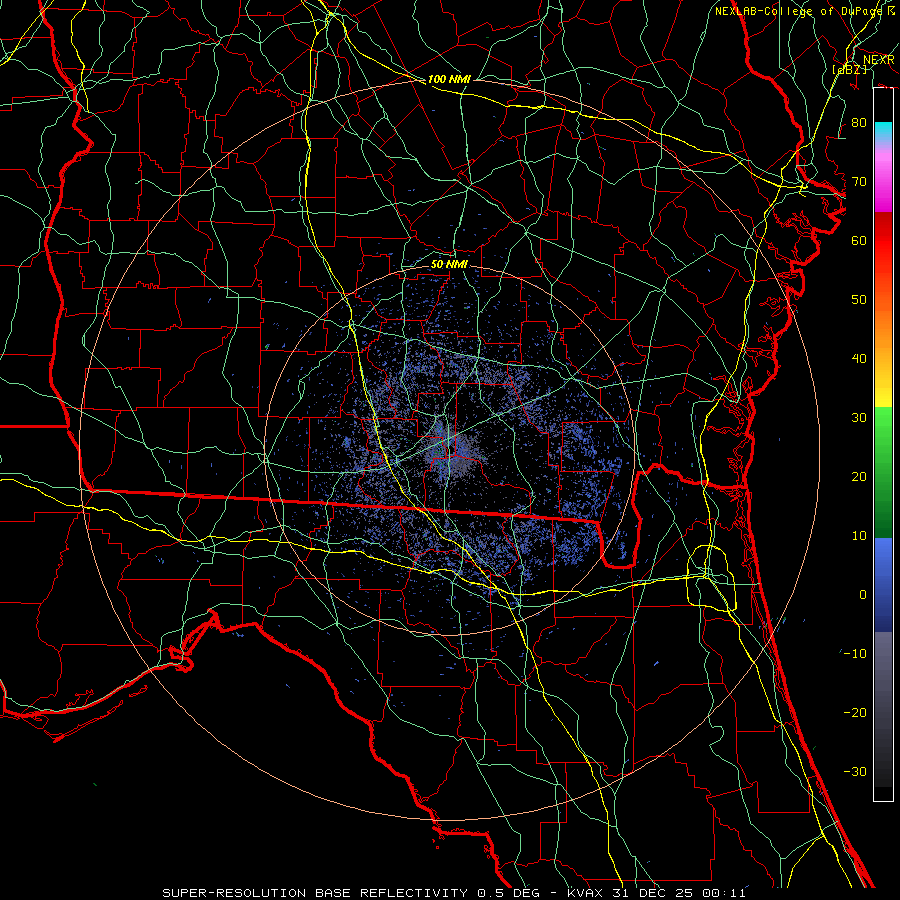Click the KVAX station identifier
The height and width of the screenshot is (900, 900).
586,893
